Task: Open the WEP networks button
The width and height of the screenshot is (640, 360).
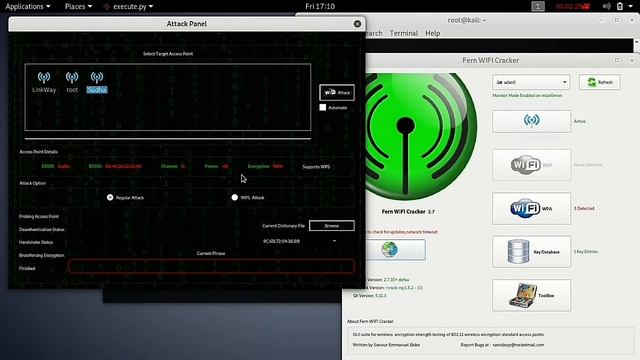Action: [531, 165]
